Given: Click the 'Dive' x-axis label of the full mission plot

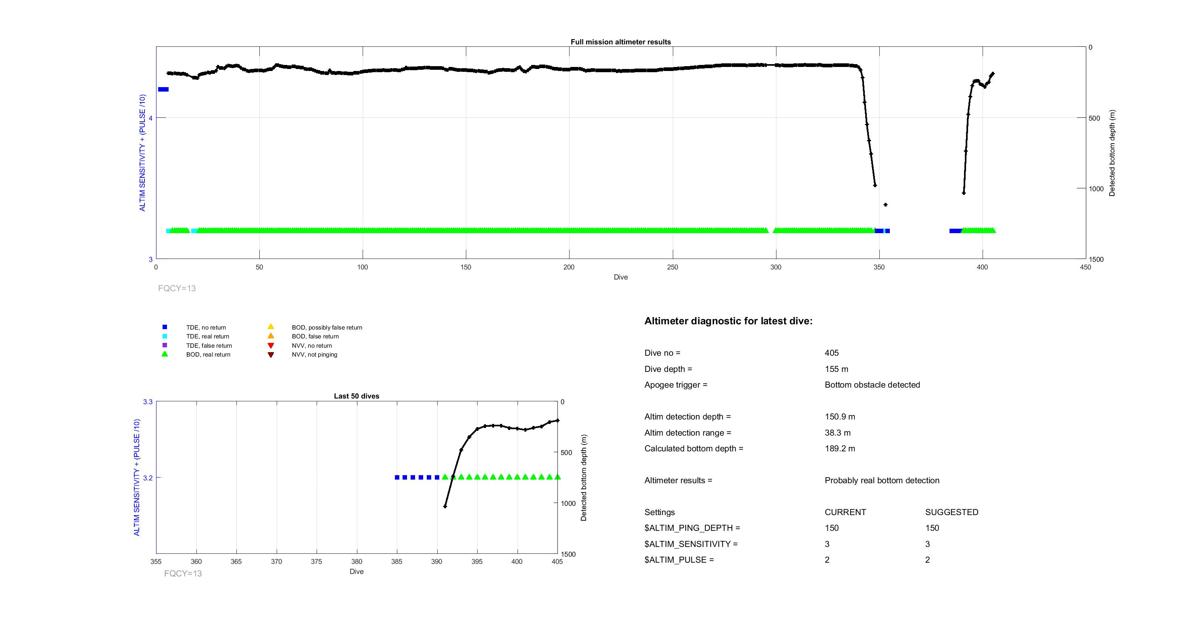Looking at the screenshot, I should (x=621, y=277).
